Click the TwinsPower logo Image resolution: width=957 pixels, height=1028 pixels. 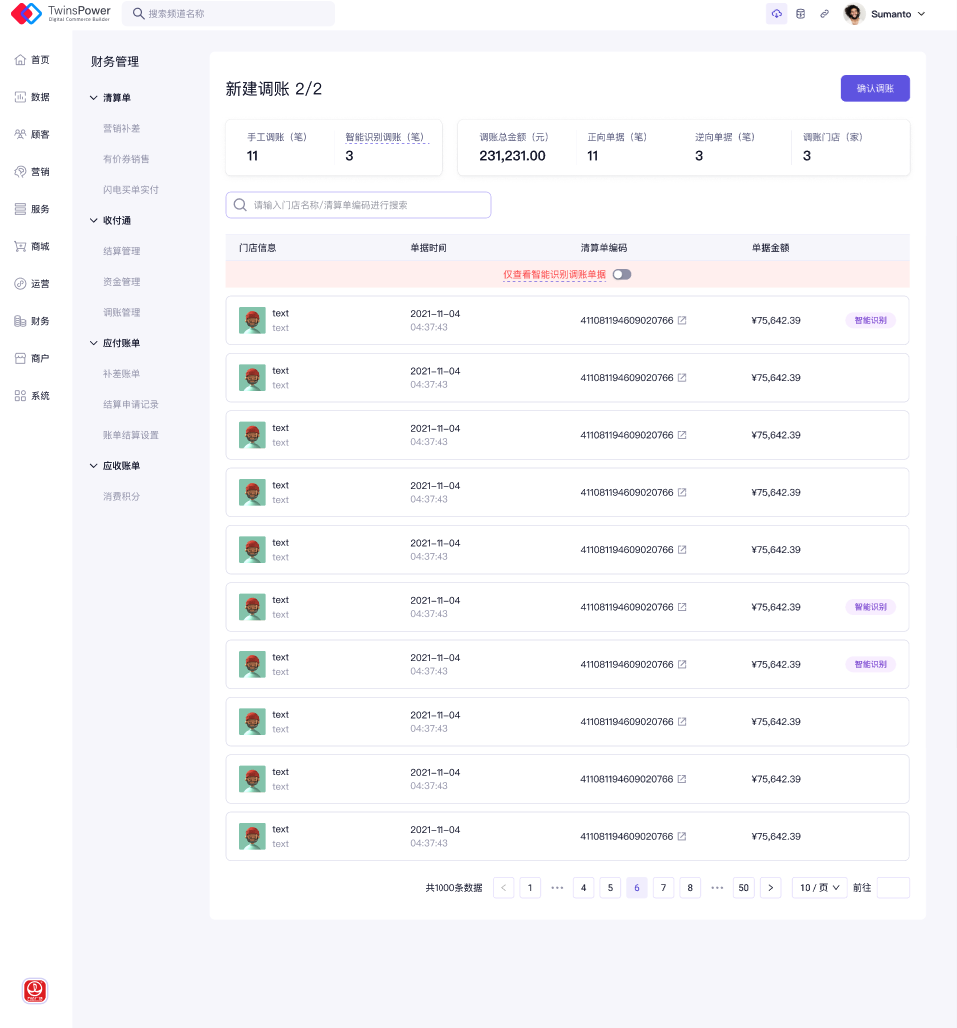pyautogui.click(x=61, y=14)
